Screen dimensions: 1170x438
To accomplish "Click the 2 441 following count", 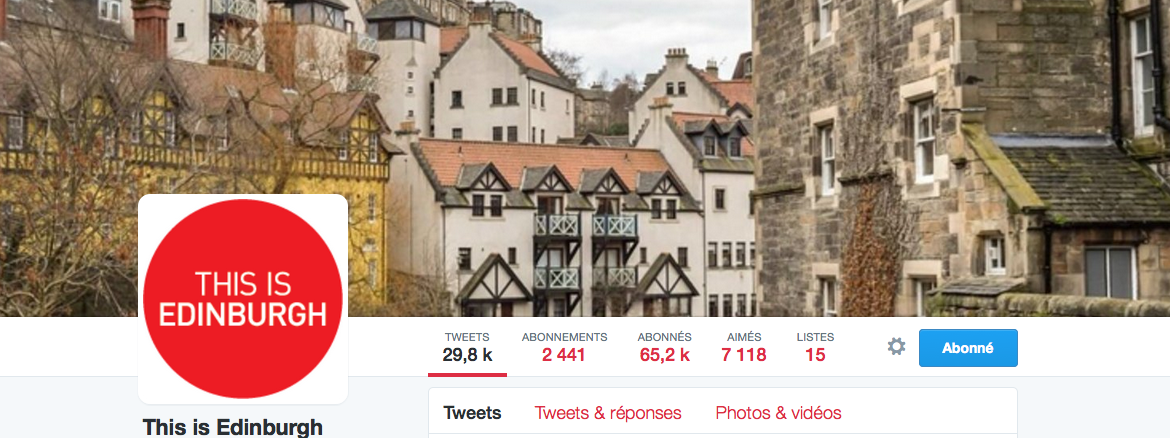I will coord(564,355).
